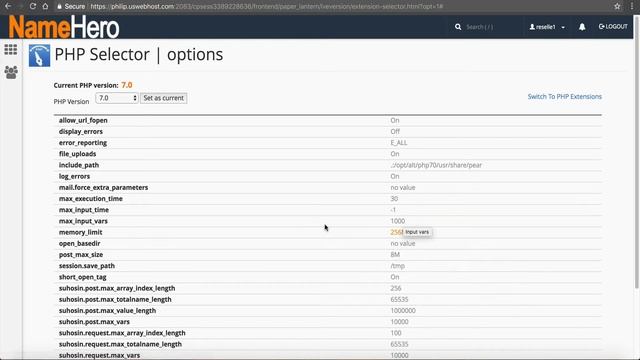Edit suhosin.request.max_totalname_length value 65535
The height and width of the screenshot is (360, 640).
pyautogui.click(x=399, y=344)
